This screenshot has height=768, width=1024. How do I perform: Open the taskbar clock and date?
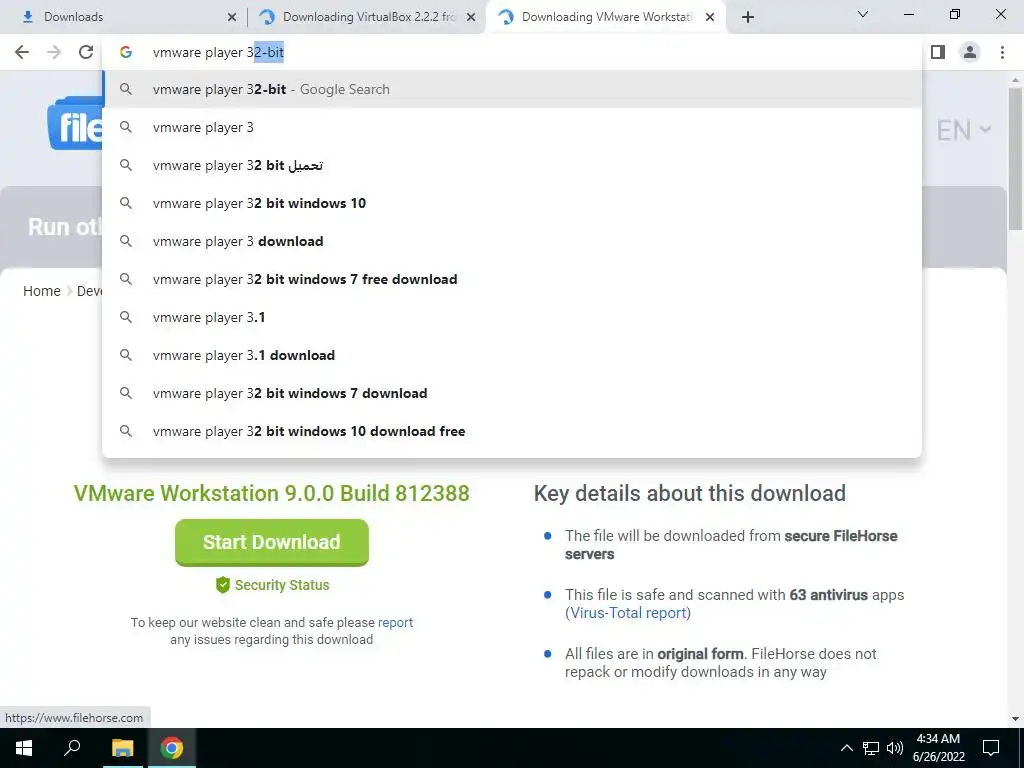[938, 748]
